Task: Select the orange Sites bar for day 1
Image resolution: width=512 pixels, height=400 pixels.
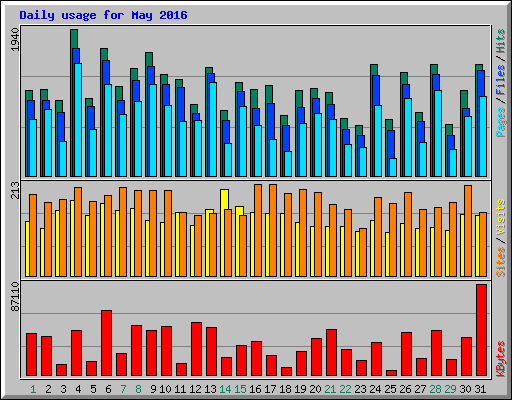Action: 33,235
